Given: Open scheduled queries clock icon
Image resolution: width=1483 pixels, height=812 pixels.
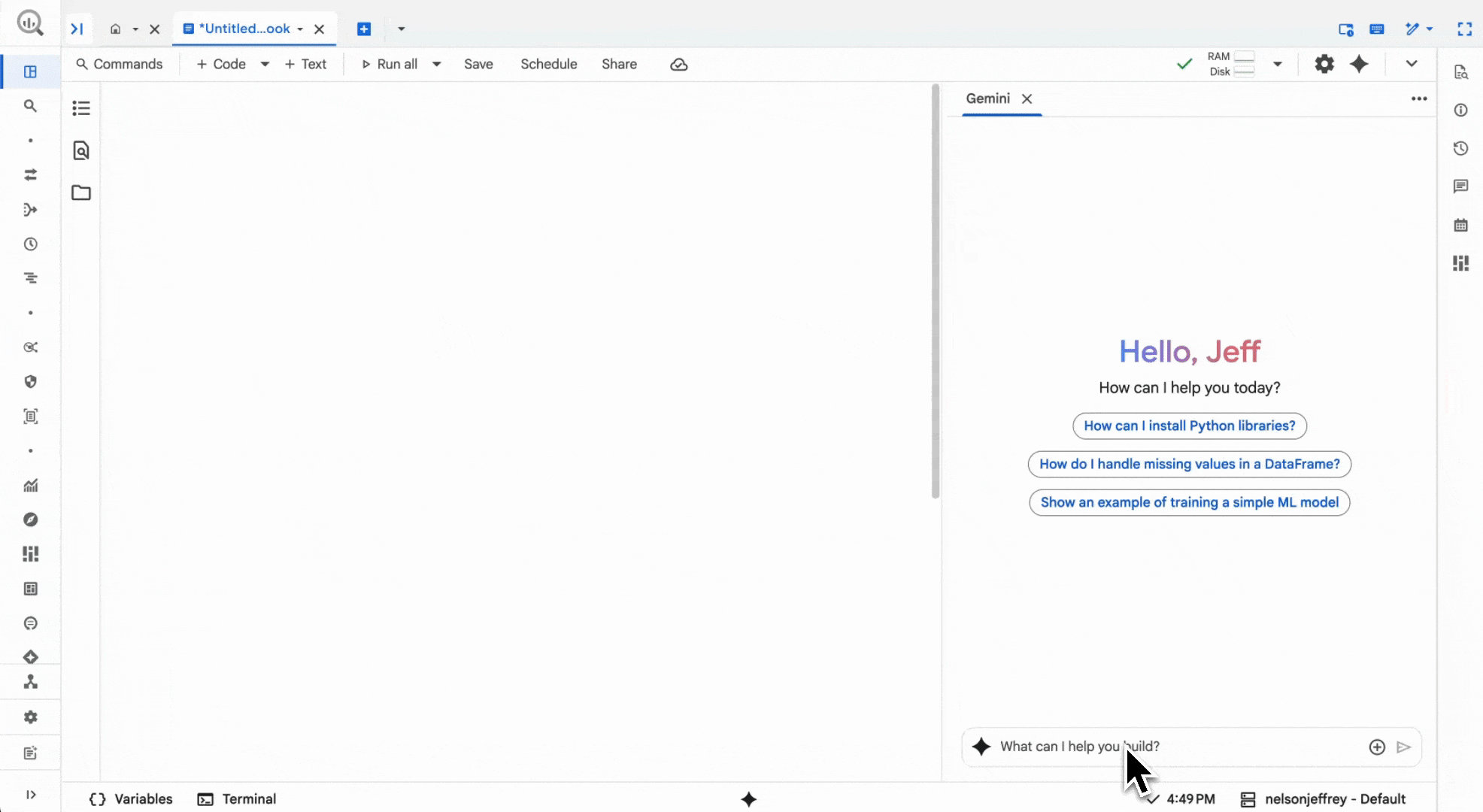Looking at the screenshot, I should pyautogui.click(x=30, y=244).
